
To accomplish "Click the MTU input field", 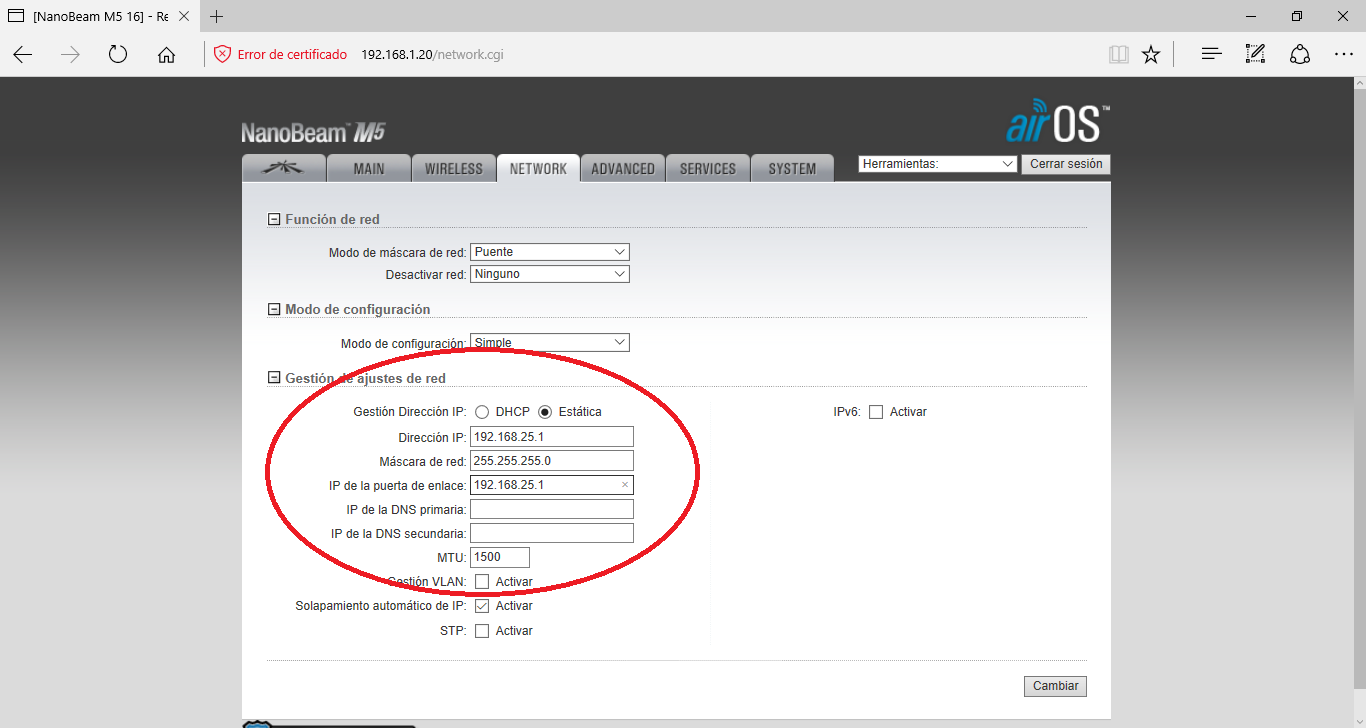I will tap(500, 558).
